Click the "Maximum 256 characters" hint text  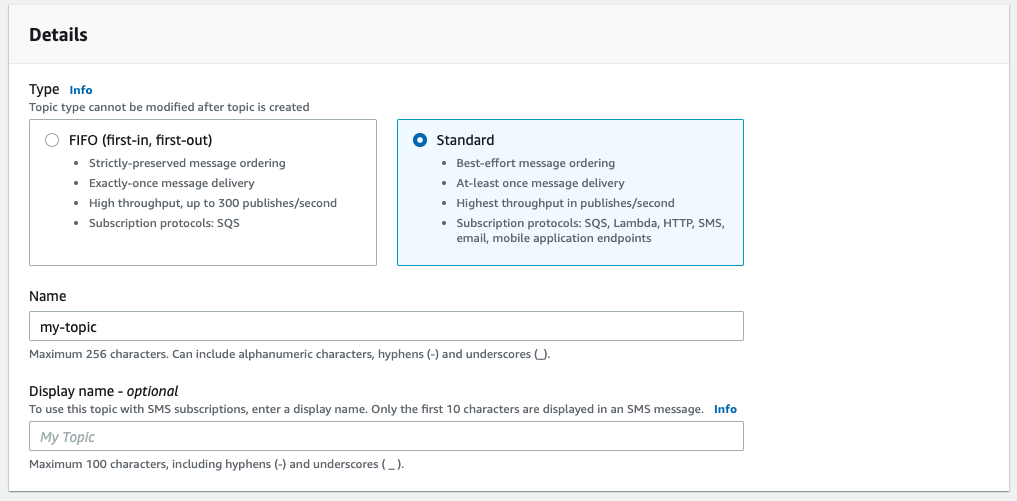click(x=289, y=354)
